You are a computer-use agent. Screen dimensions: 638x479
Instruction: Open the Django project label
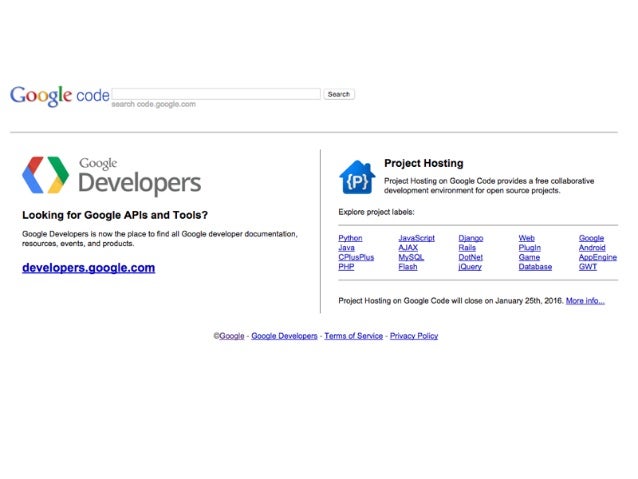click(471, 238)
